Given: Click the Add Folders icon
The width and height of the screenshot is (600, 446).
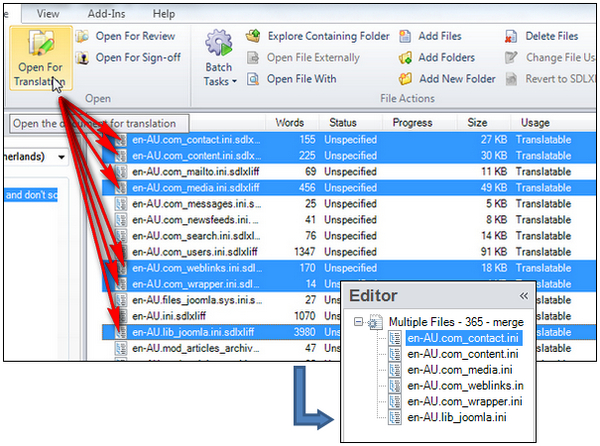Looking at the screenshot, I should (x=405, y=57).
